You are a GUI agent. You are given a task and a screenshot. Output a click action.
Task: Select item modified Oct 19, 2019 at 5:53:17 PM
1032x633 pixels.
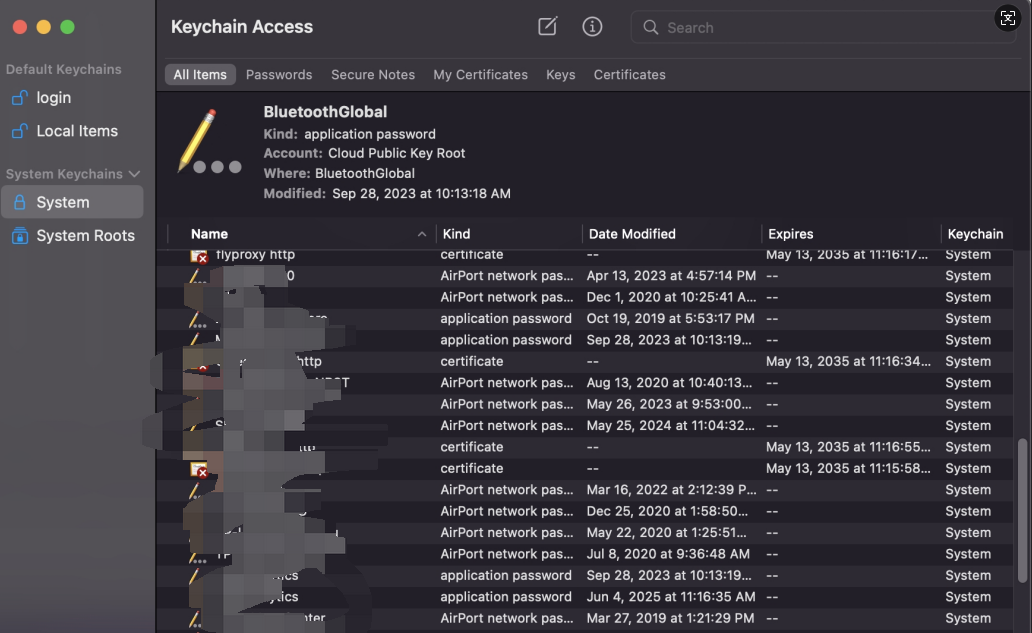point(671,318)
